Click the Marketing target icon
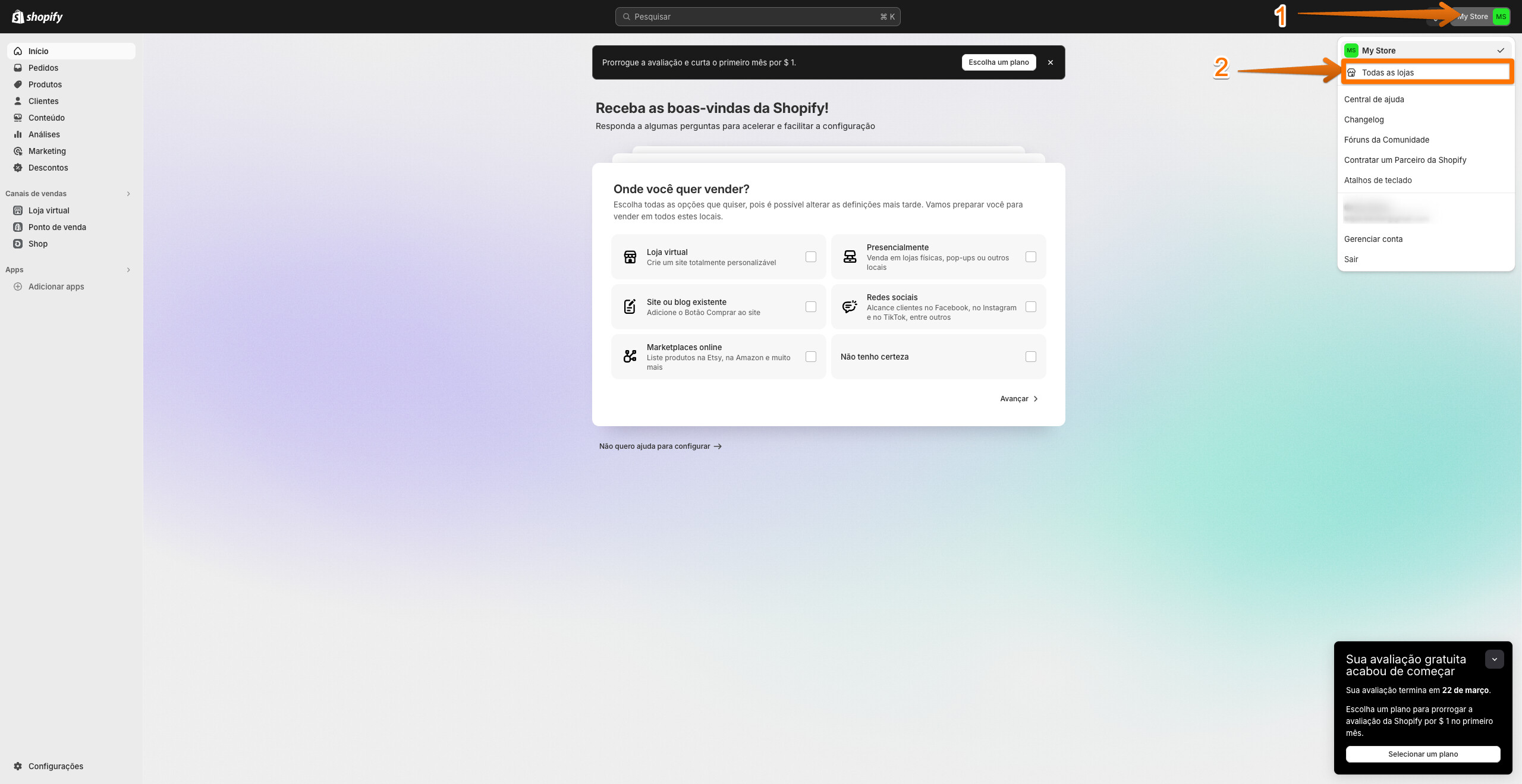Screen dimensions: 1522x784 tap(18, 151)
